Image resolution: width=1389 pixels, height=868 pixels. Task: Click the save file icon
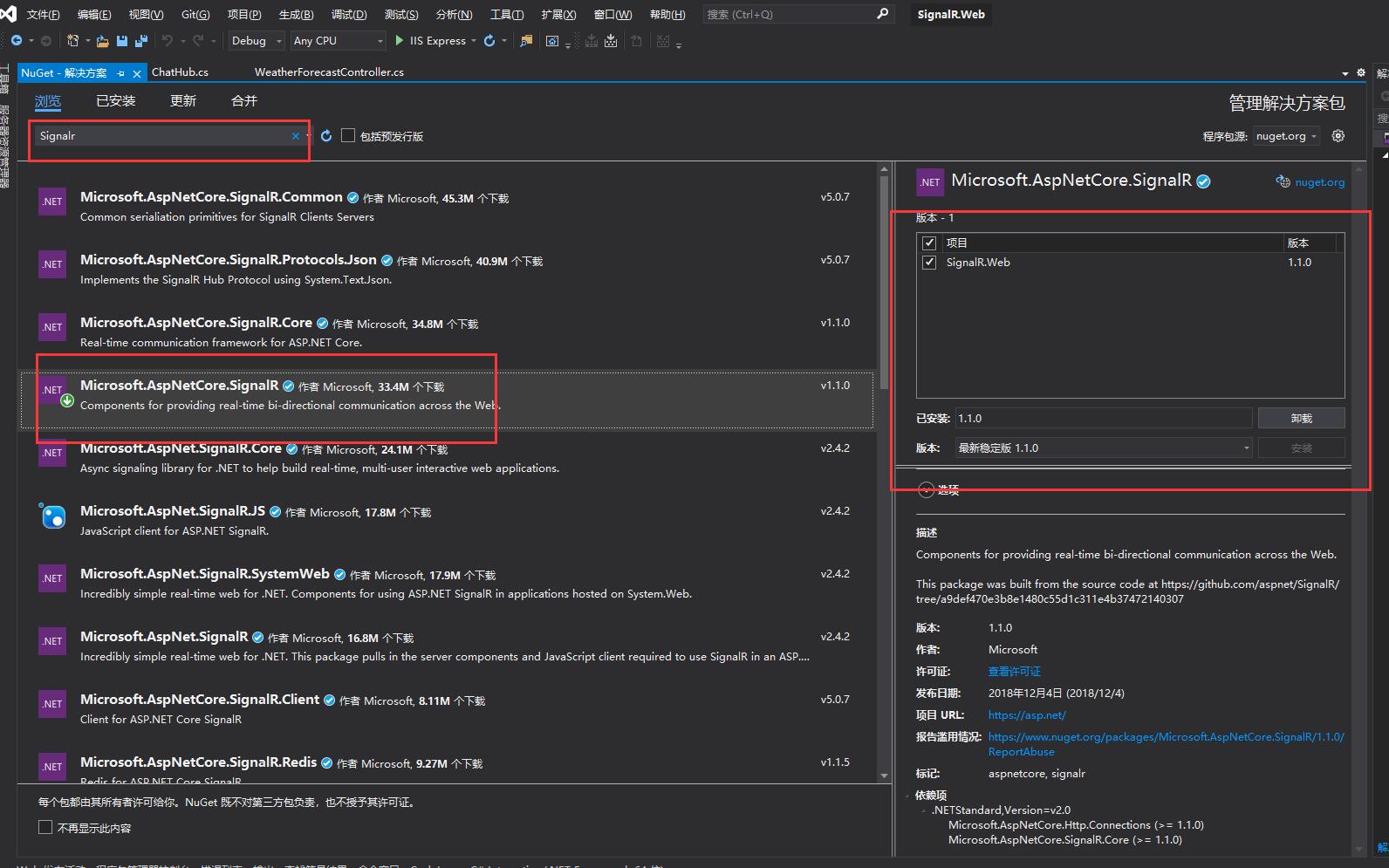click(x=122, y=40)
